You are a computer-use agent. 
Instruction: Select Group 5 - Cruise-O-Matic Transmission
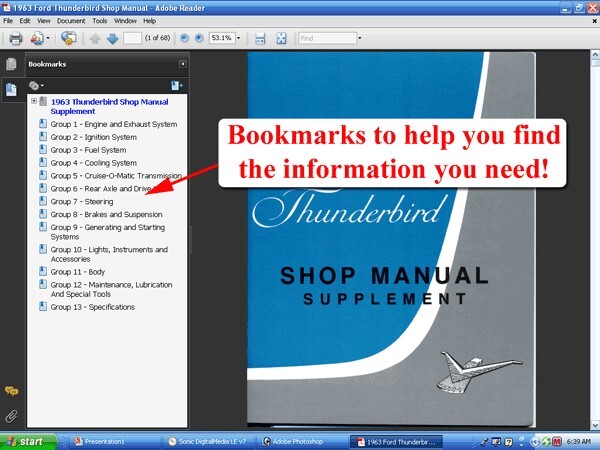[x=116, y=176]
